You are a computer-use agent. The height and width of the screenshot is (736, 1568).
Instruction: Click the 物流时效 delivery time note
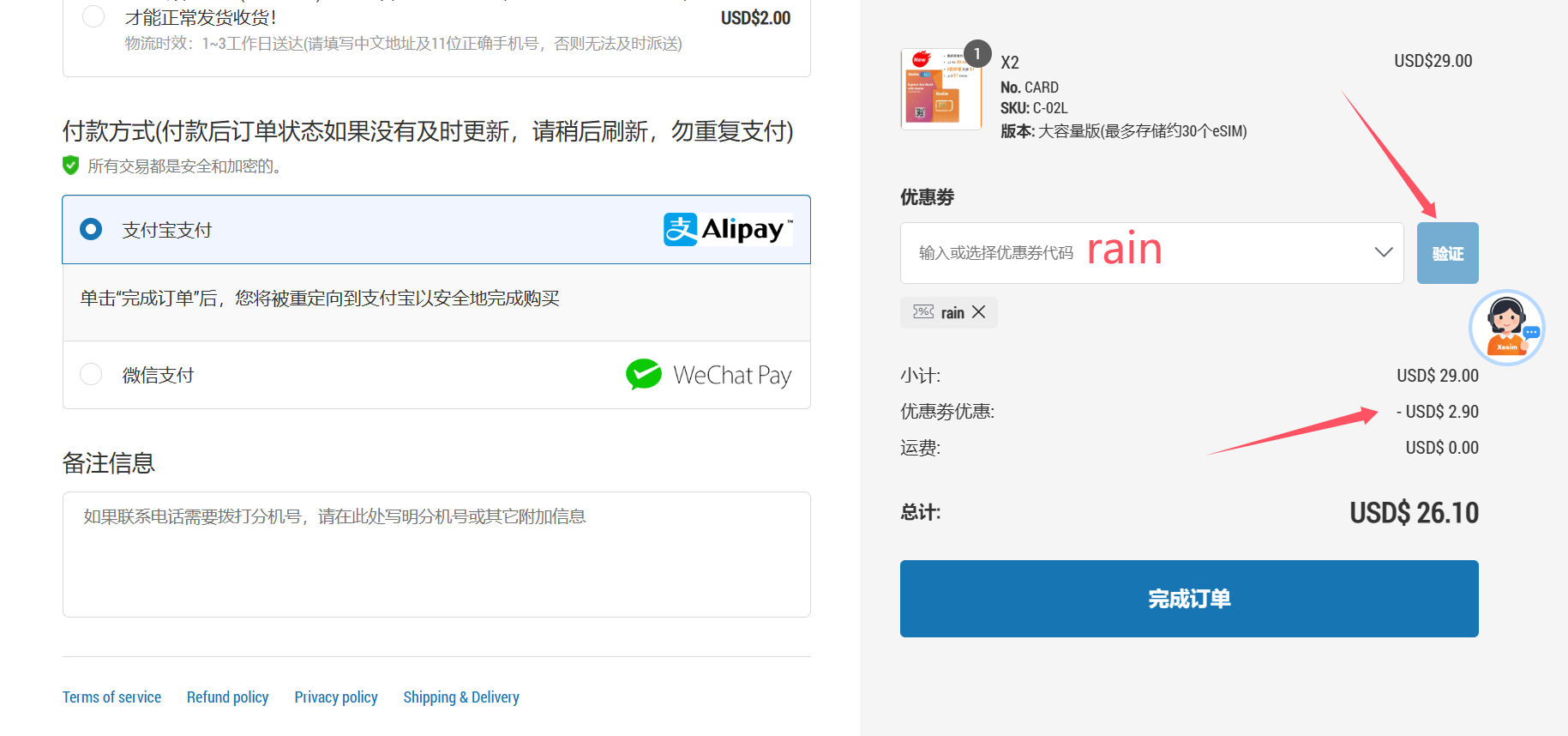pyautogui.click(x=404, y=44)
